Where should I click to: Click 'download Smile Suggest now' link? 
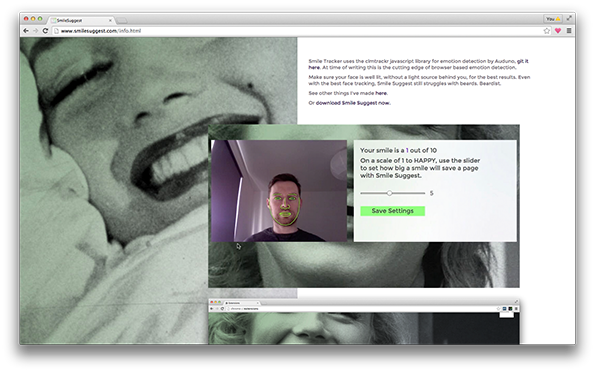[x=353, y=103]
